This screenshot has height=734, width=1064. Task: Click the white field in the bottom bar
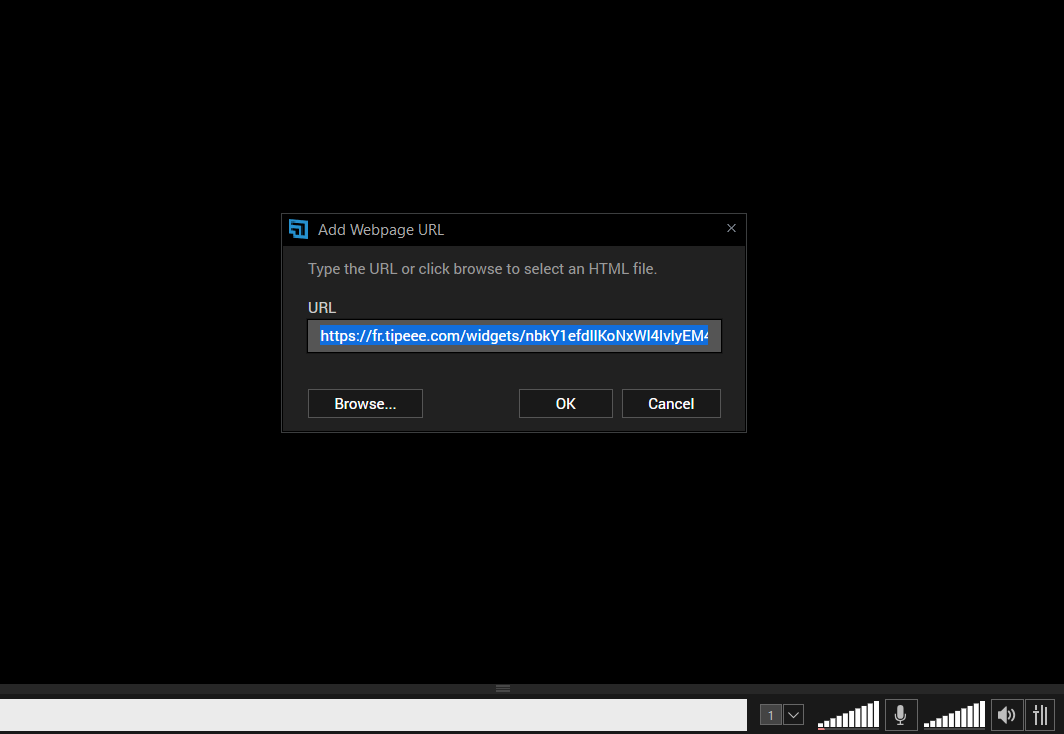(370, 715)
